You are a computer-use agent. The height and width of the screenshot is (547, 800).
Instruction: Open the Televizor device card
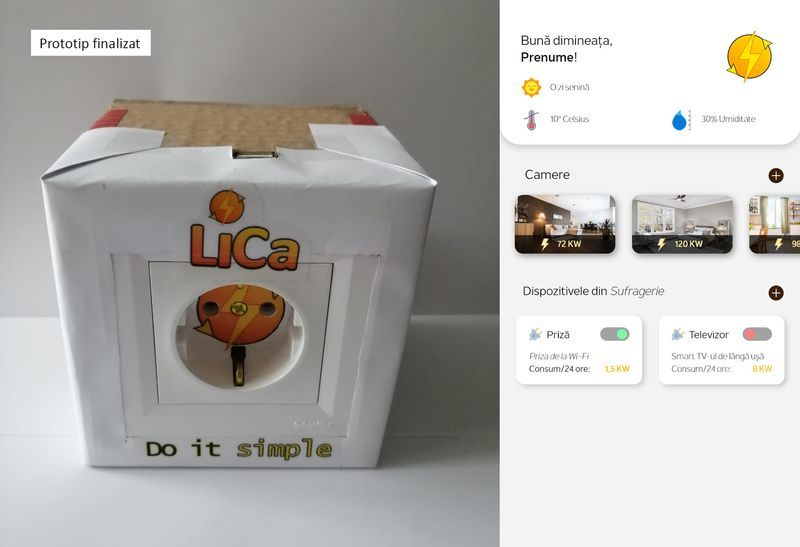tap(721, 350)
